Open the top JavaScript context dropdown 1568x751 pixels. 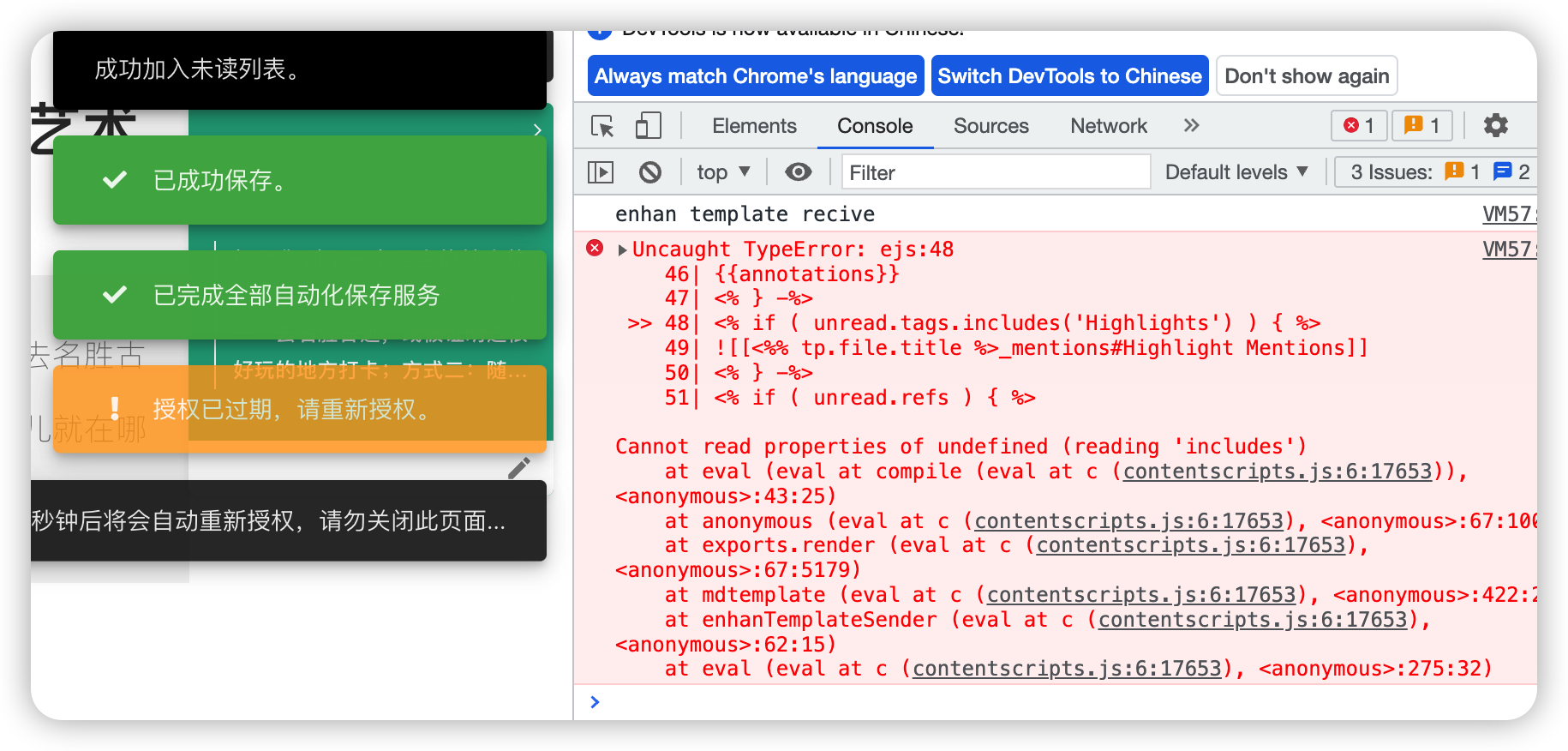(x=723, y=172)
